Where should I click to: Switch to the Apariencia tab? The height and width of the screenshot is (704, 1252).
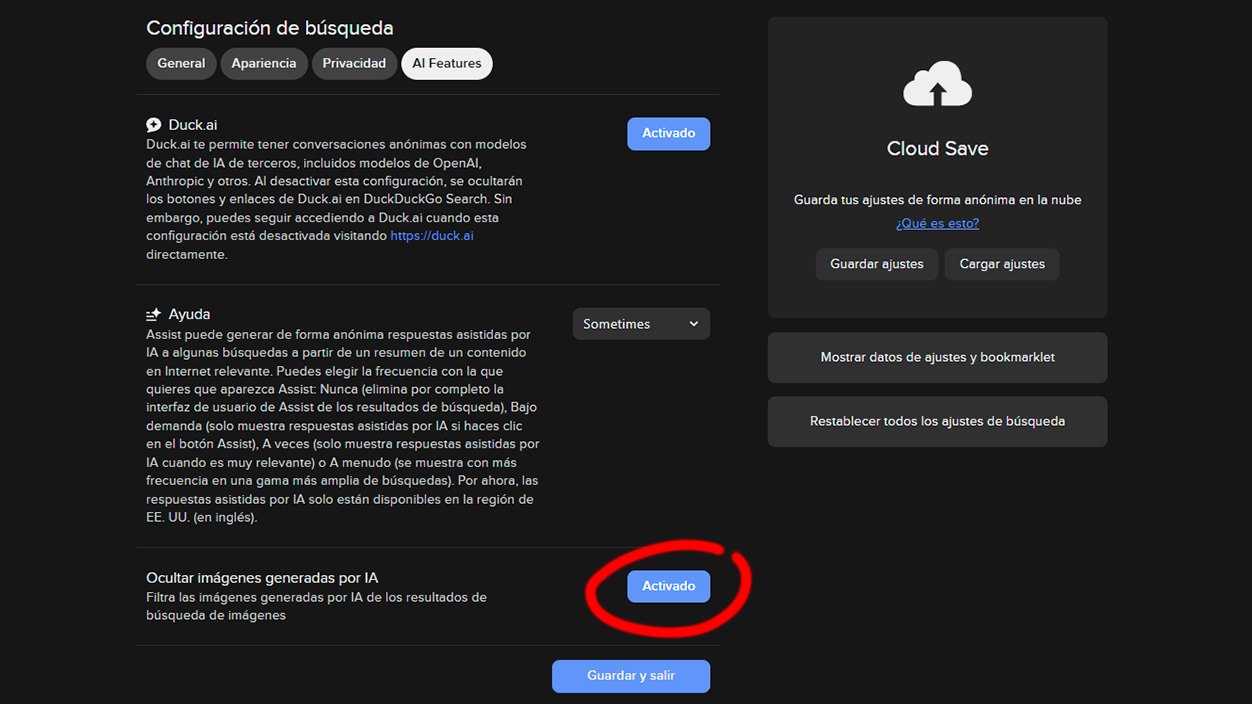tap(264, 63)
